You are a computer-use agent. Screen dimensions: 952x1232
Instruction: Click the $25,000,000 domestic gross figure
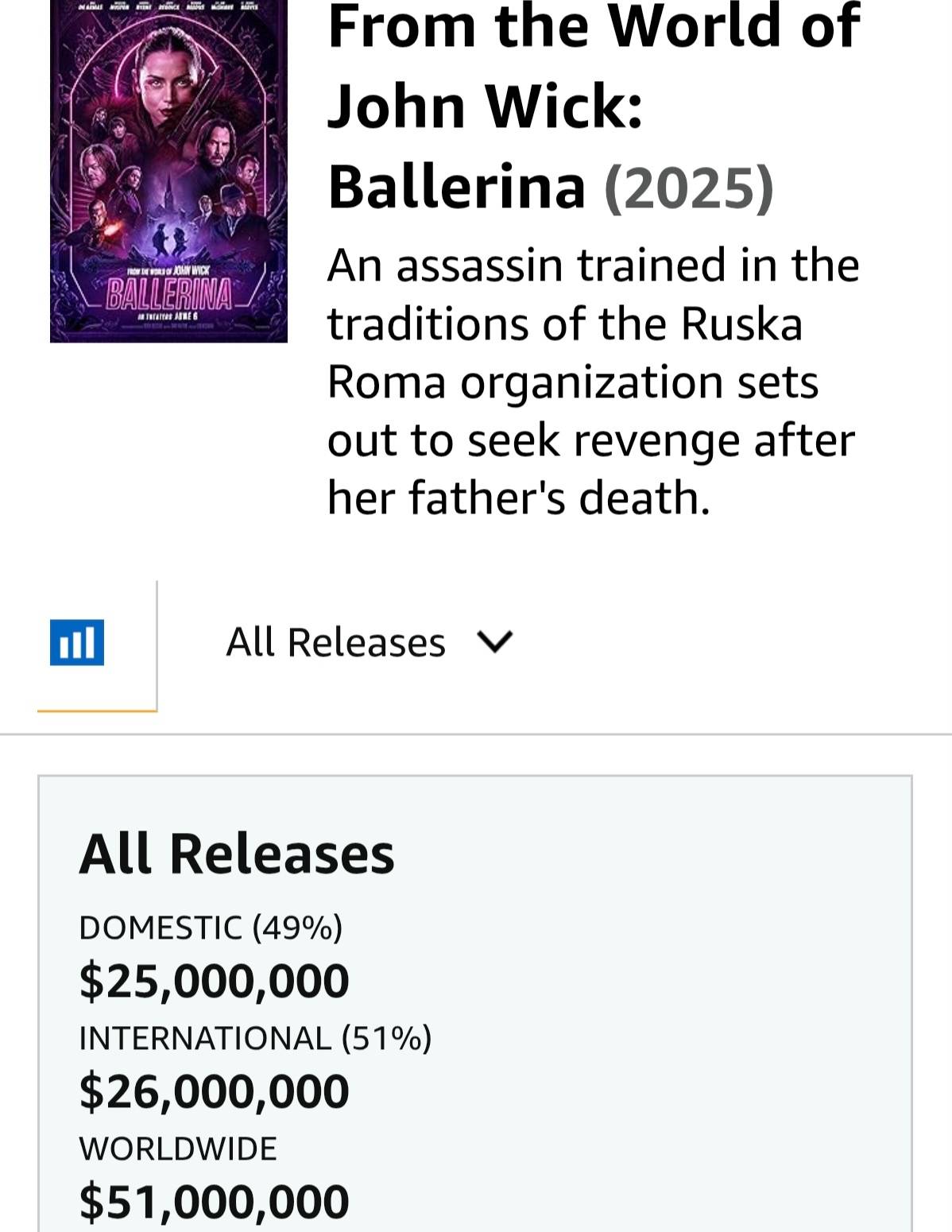[x=214, y=980]
